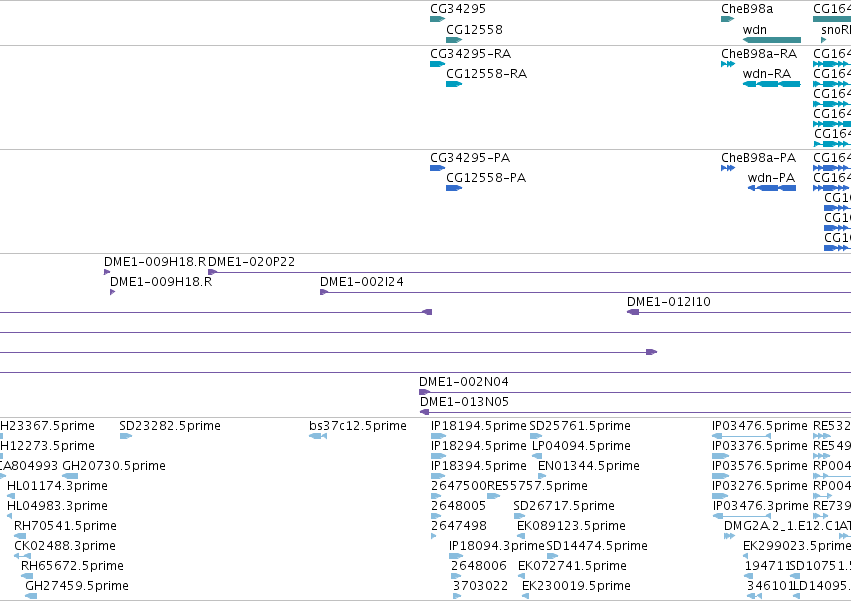Click the wdn-PA protein feature
The height and width of the screenshot is (601, 851).
[772, 188]
